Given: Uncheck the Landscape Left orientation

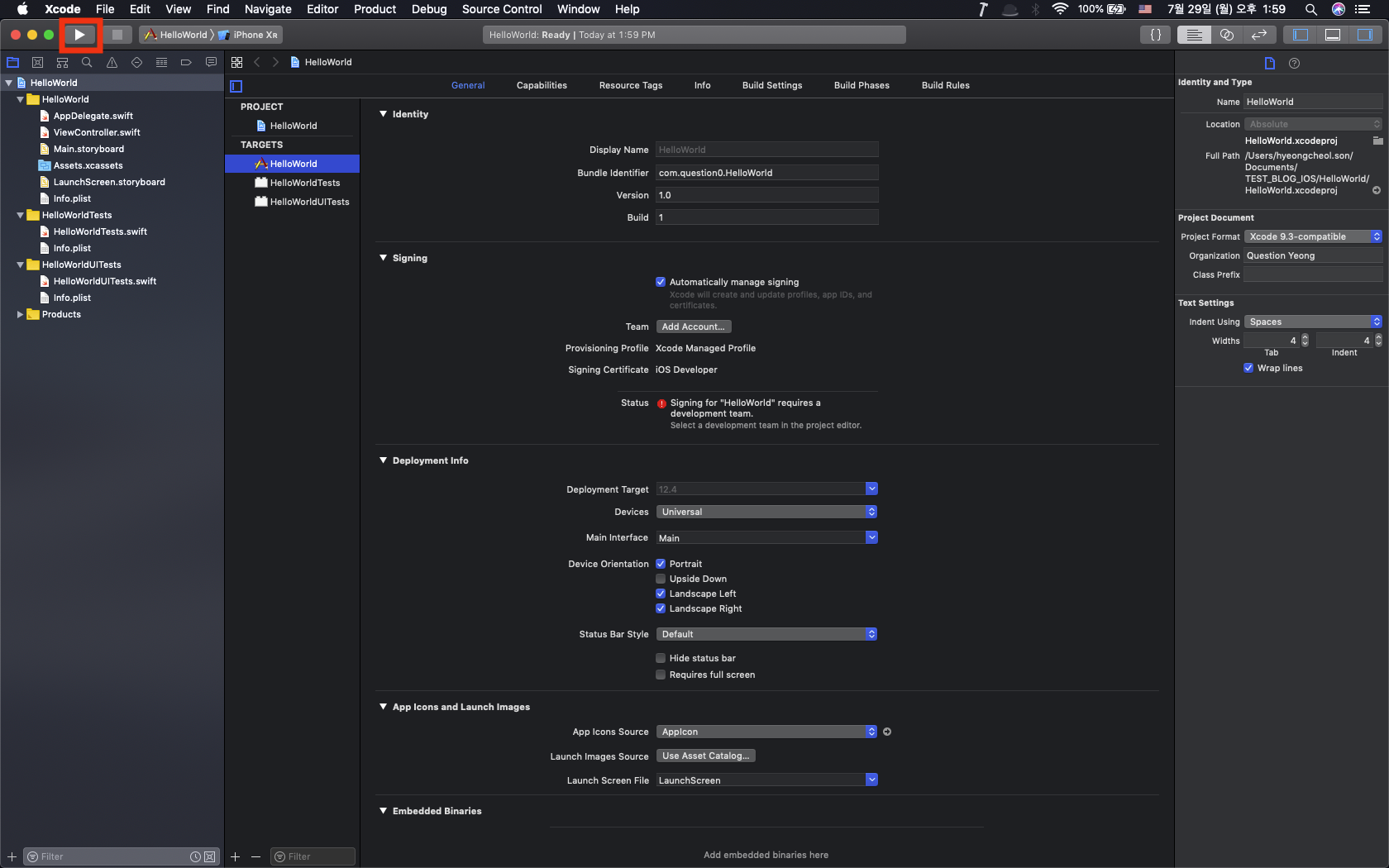Looking at the screenshot, I should tap(661, 594).
